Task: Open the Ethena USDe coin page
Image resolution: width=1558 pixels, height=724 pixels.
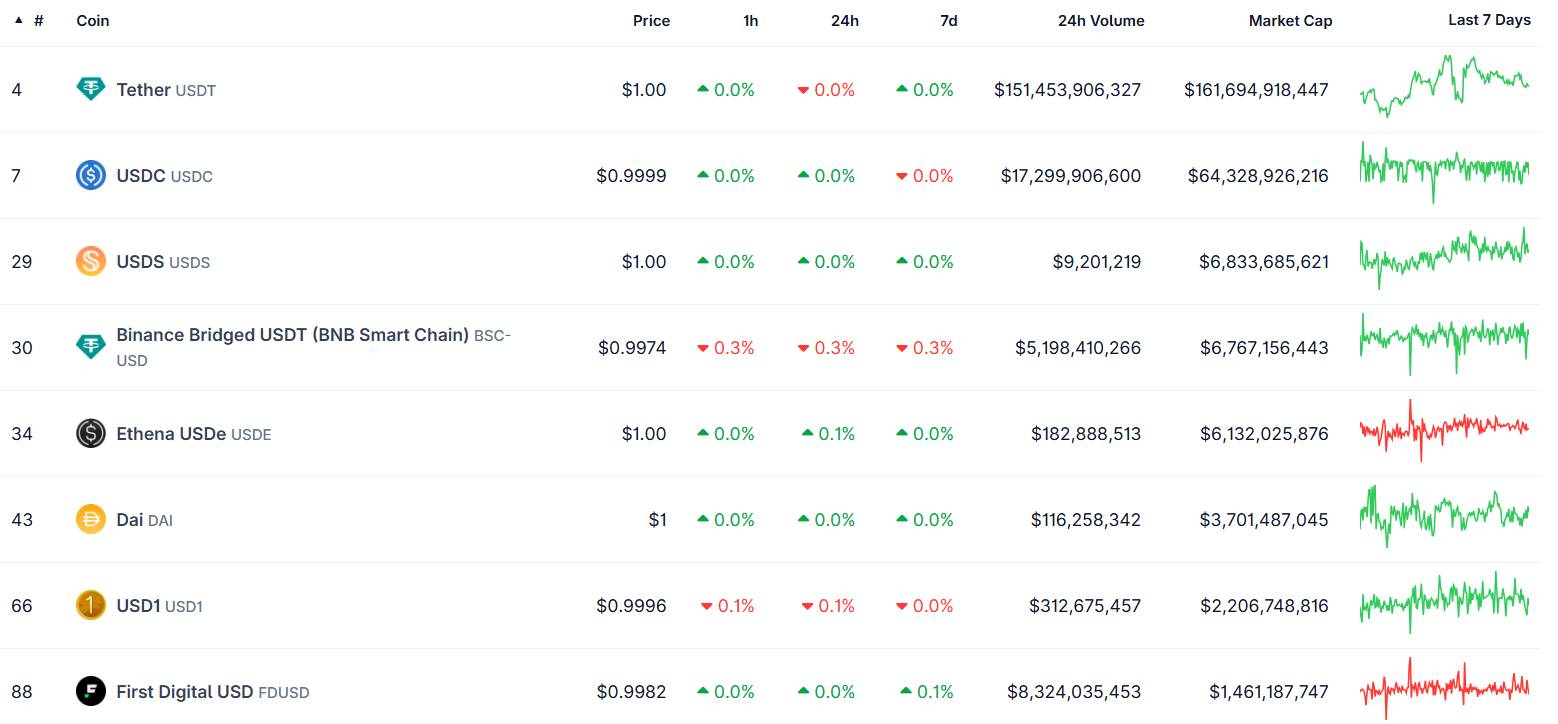Action: [x=194, y=434]
